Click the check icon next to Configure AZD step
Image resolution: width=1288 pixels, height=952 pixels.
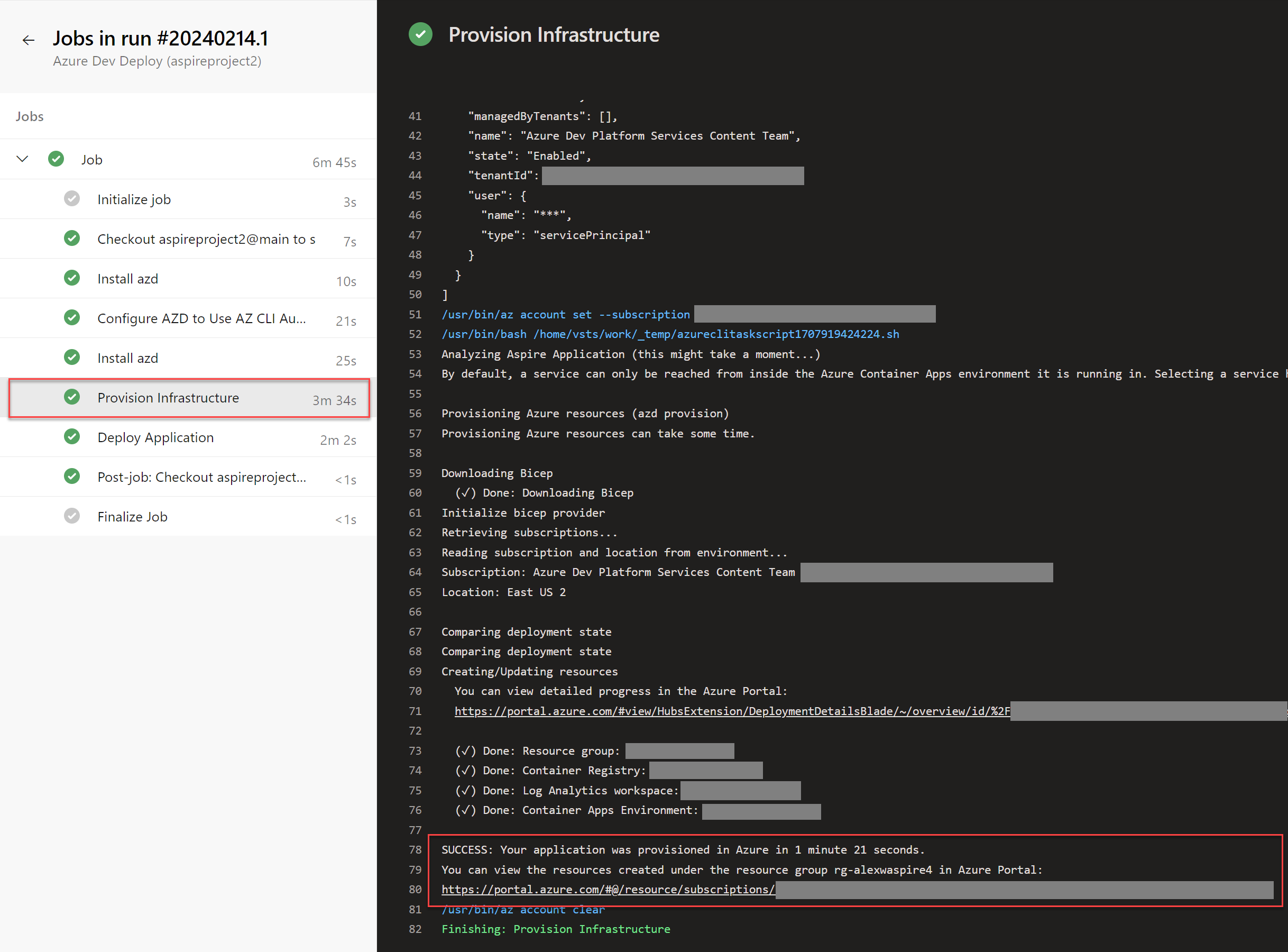(x=72, y=318)
